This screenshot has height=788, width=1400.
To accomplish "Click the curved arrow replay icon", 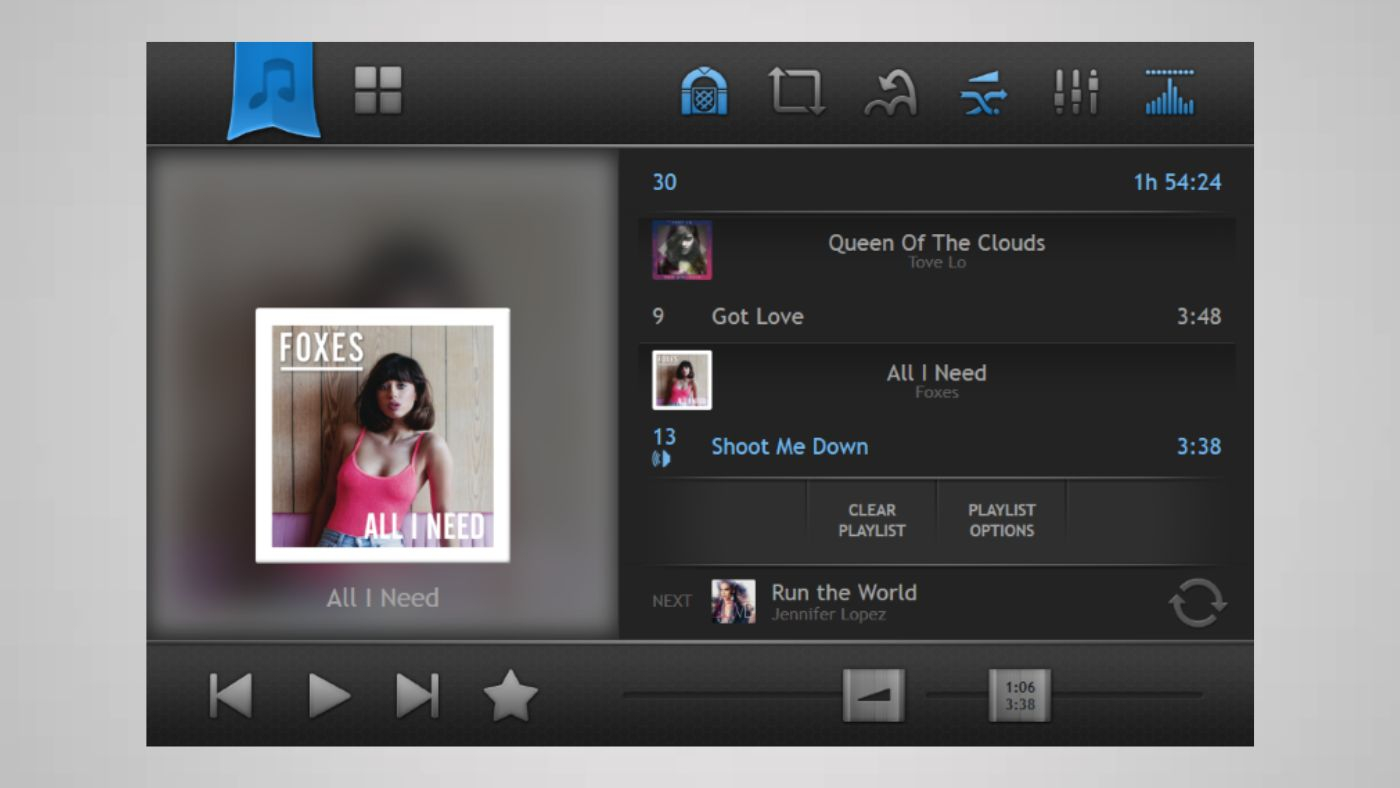I will click(890, 93).
